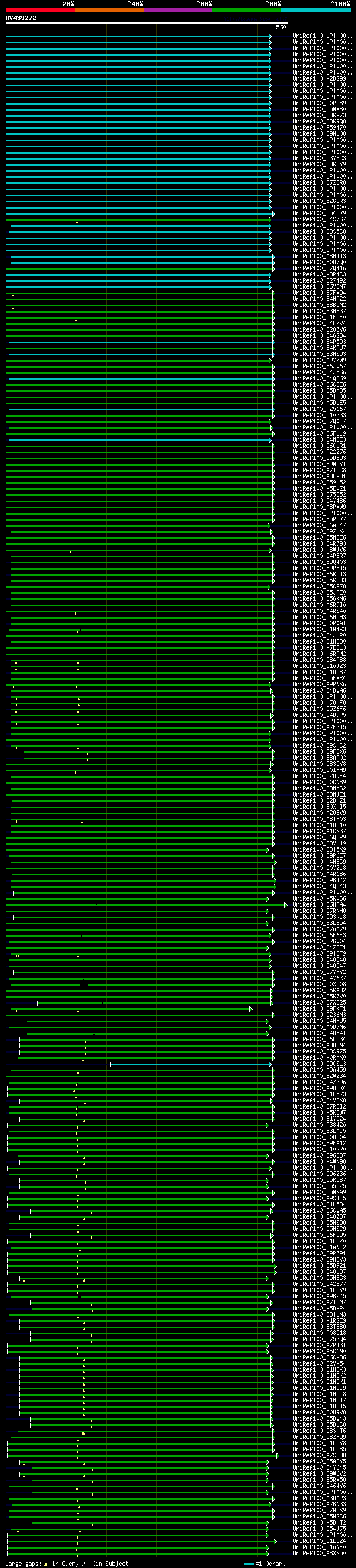
Task: Click the UniRef100_A7SHD8 label
Action: [x=319, y=1456]
